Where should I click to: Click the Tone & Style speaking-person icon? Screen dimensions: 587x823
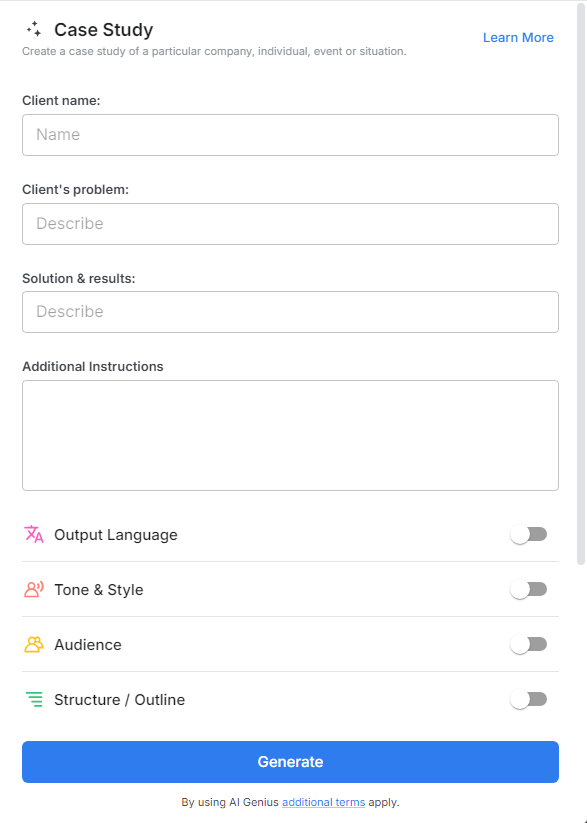point(33,589)
